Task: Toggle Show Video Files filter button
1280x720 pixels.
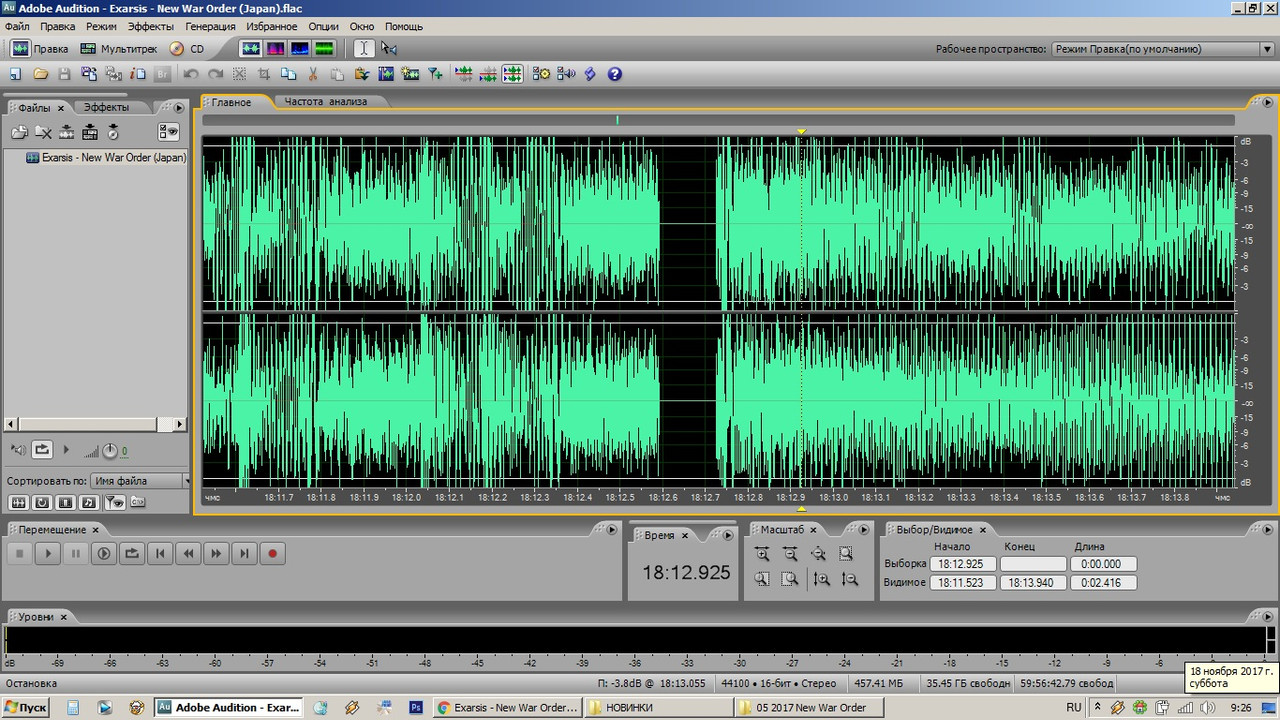Action: point(65,502)
